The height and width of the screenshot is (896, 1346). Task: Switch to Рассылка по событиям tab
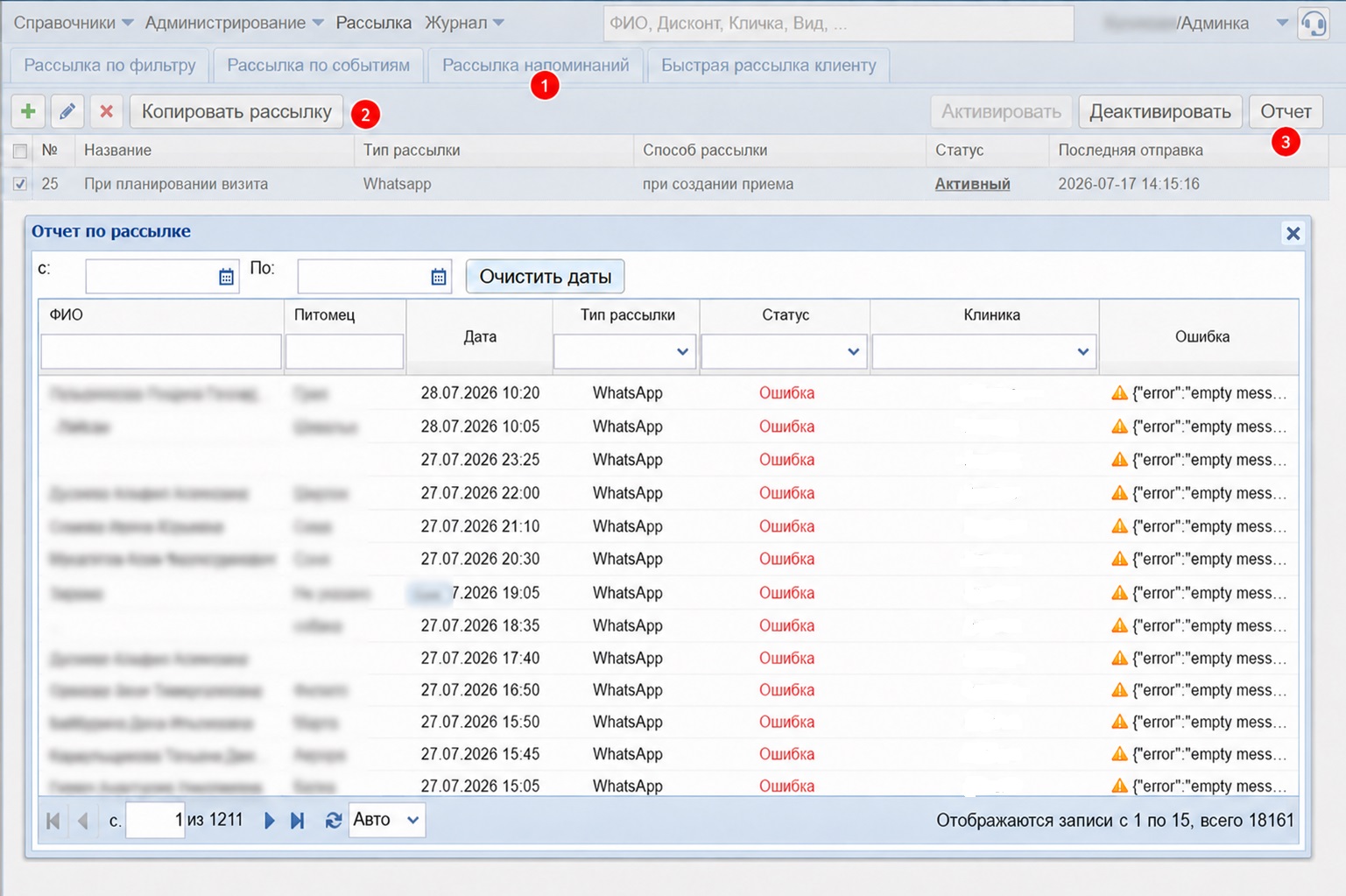[x=318, y=66]
